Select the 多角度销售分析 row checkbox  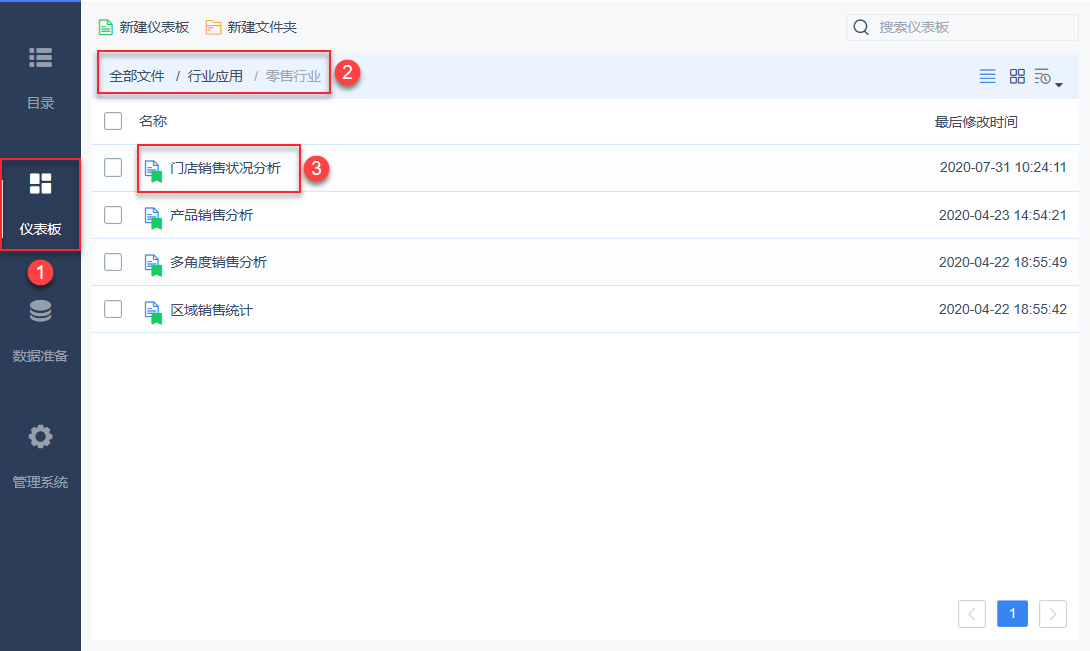113,262
